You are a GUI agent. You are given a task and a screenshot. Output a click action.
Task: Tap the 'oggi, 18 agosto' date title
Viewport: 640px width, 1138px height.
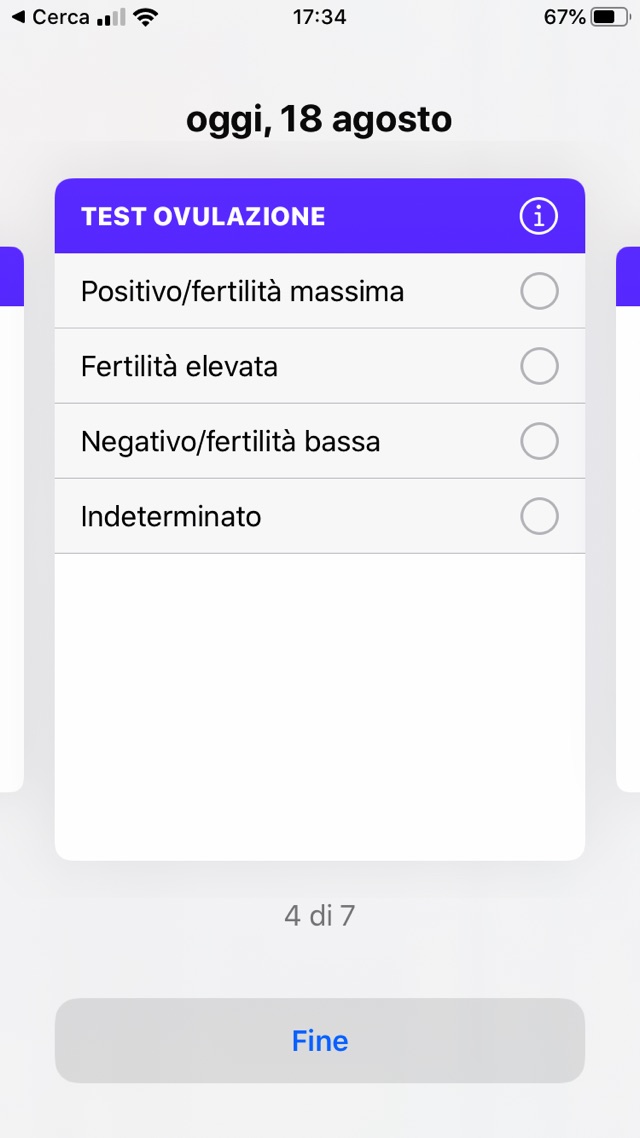click(x=320, y=120)
